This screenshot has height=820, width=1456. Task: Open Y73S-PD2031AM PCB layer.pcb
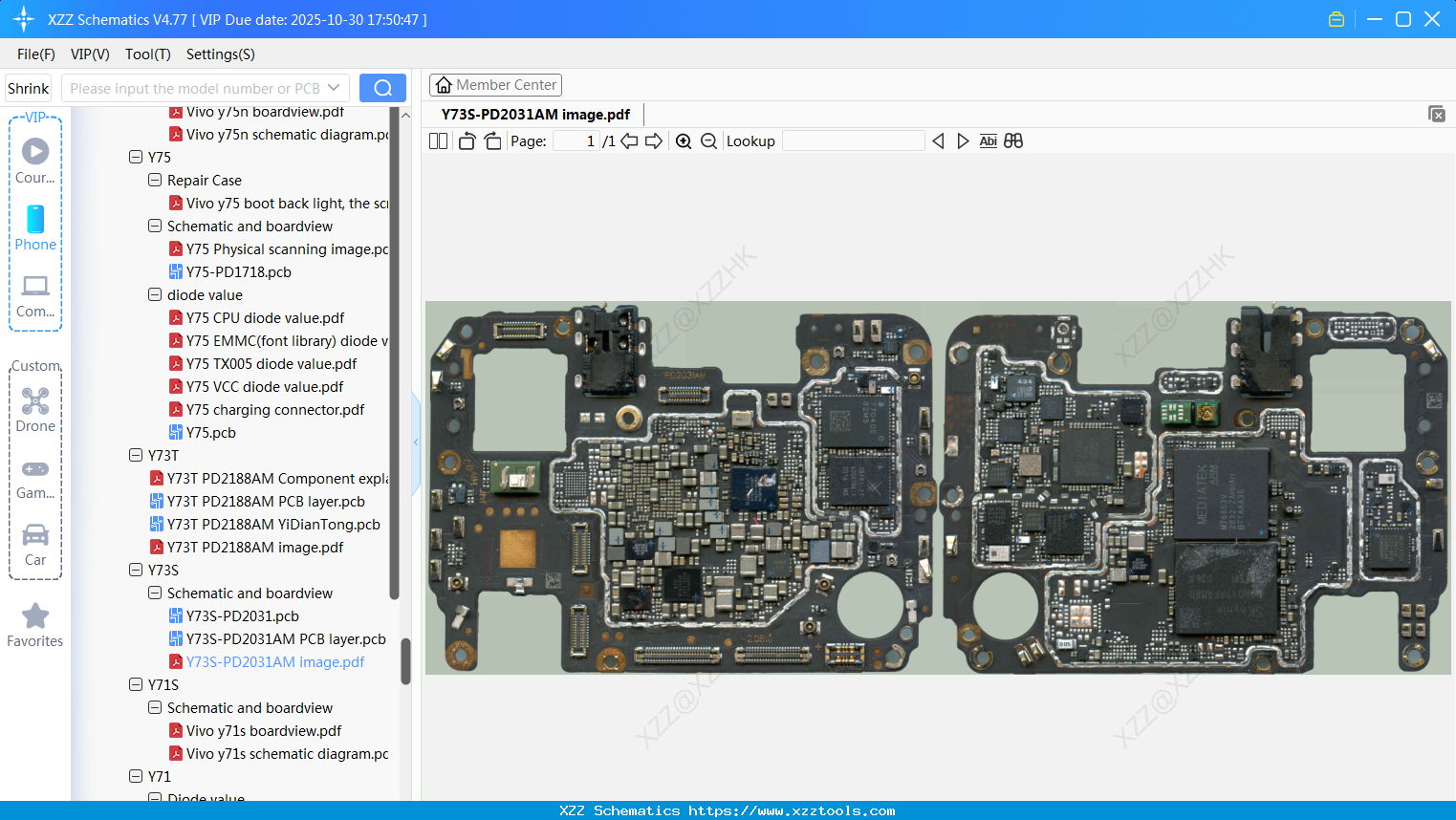click(x=286, y=638)
